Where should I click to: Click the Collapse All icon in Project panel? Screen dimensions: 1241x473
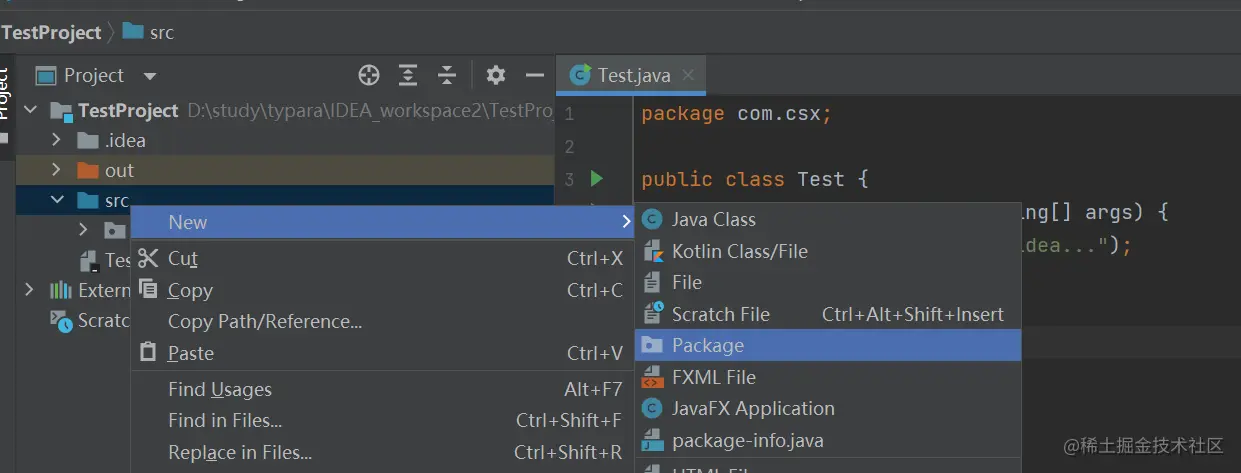pos(447,75)
